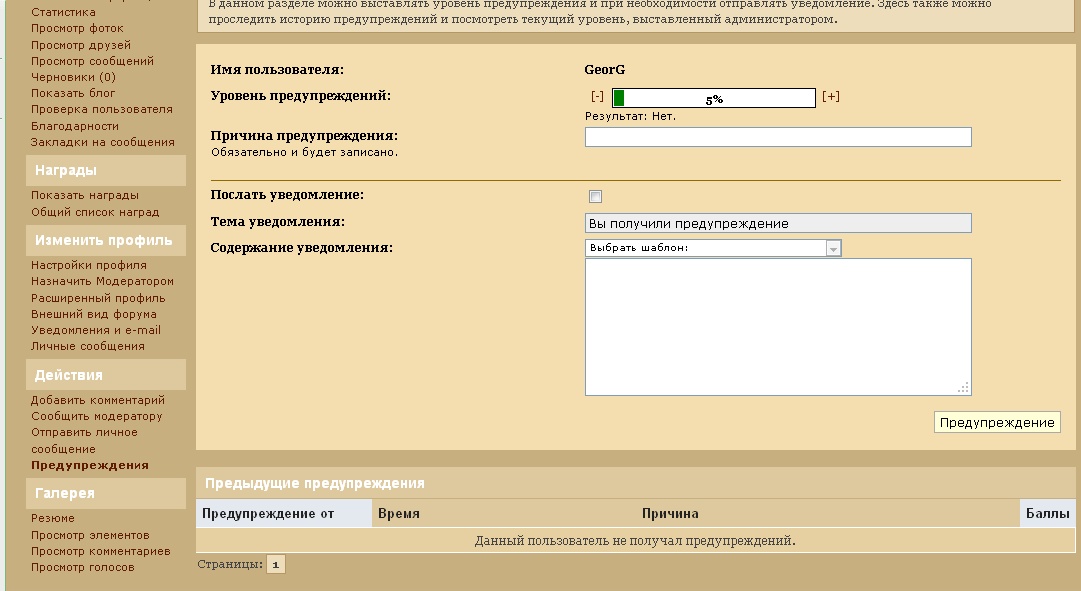Open Показать блог link

(x=73, y=93)
